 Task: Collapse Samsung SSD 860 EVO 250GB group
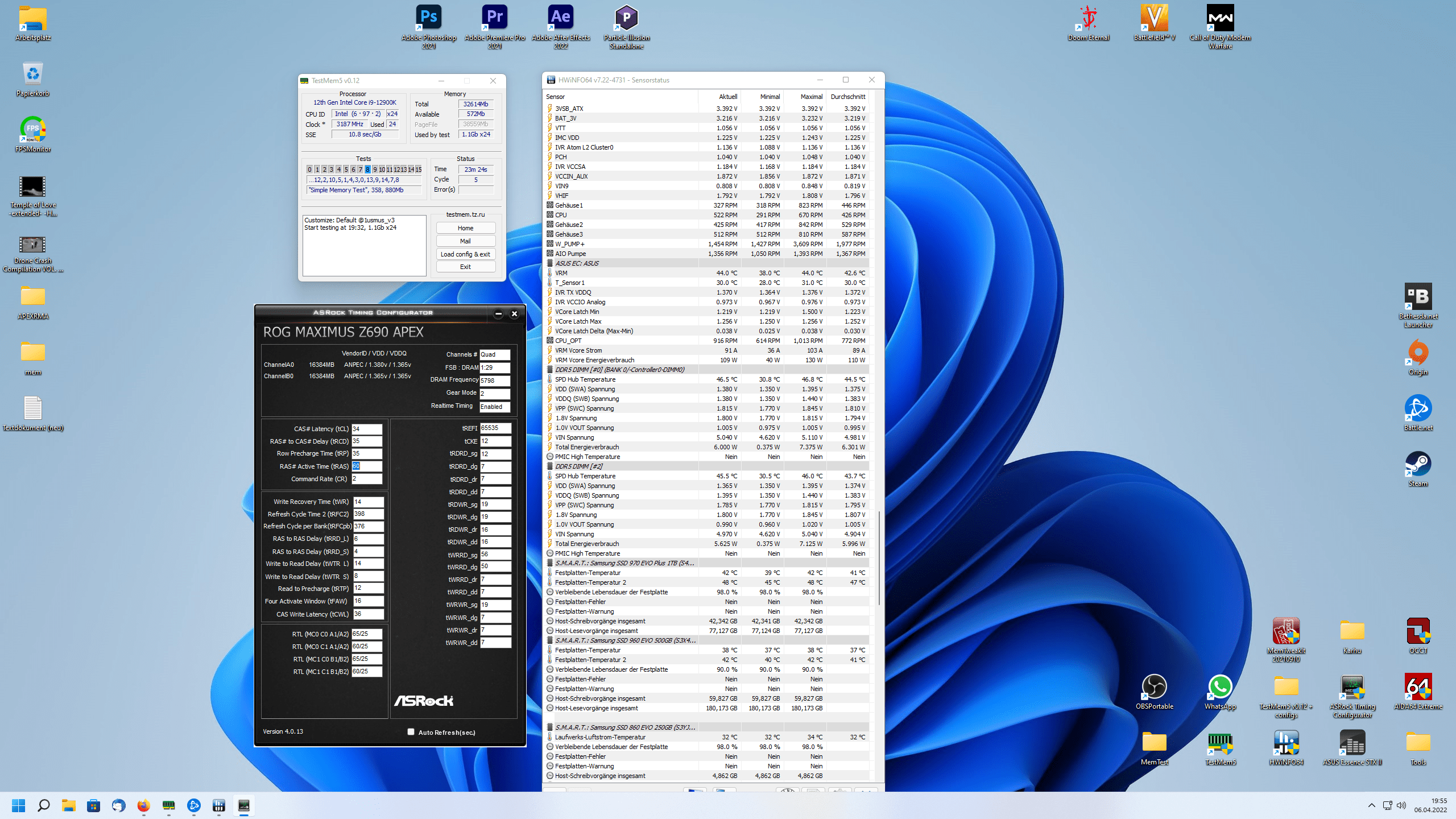(x=550, y=727)
